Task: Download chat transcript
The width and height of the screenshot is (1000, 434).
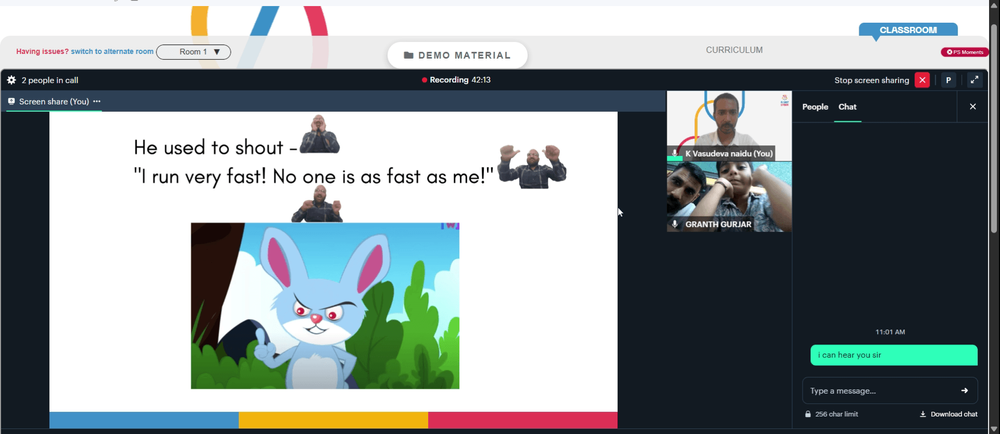Action: tap(948, 414)
